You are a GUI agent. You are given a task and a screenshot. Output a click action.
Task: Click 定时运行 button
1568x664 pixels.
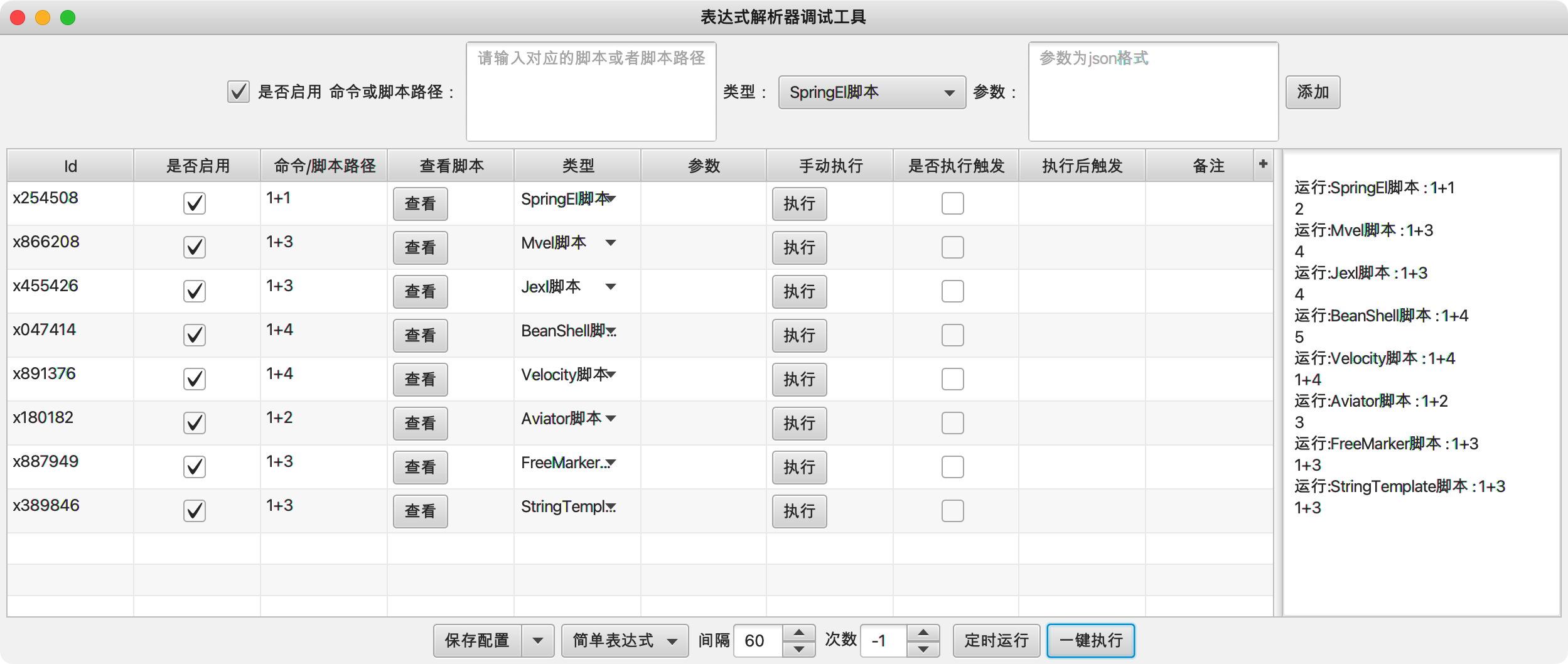click(996, 641)
